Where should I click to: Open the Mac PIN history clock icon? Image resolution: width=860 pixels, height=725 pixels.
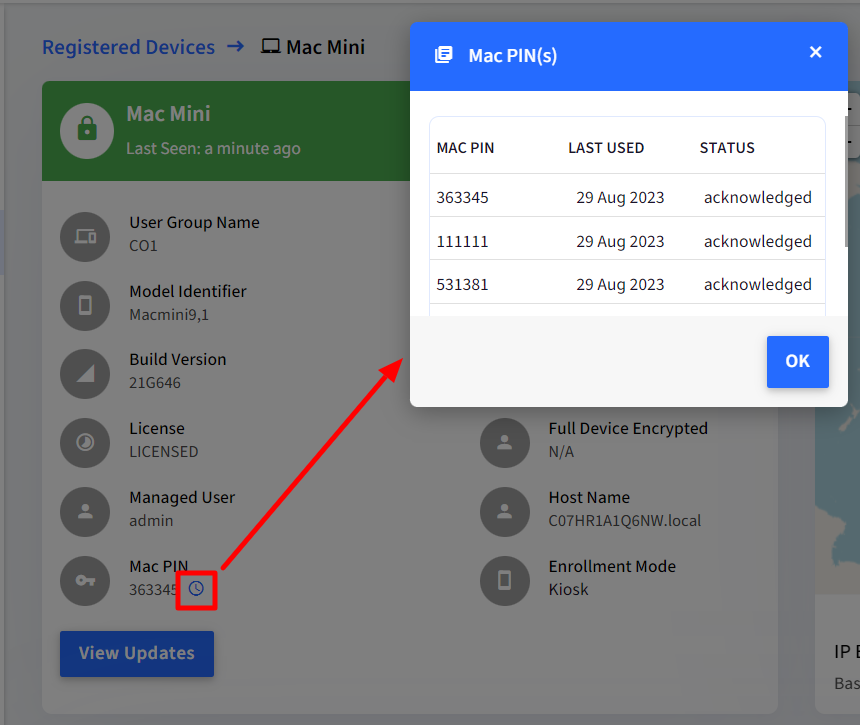pos(196,589)
